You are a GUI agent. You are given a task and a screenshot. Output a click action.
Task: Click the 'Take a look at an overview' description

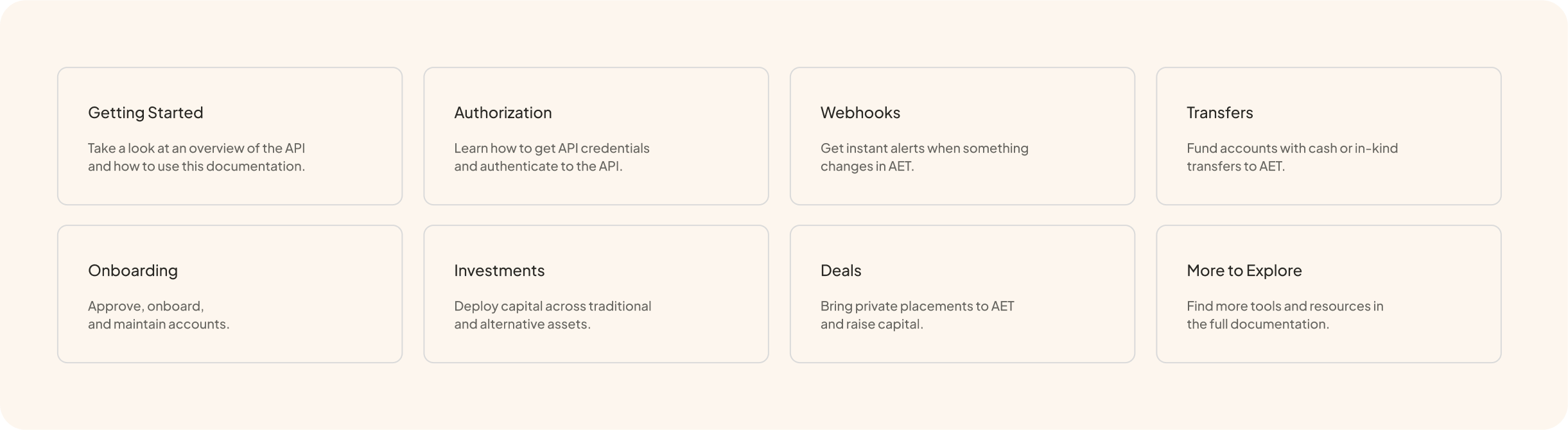[196, 157]
